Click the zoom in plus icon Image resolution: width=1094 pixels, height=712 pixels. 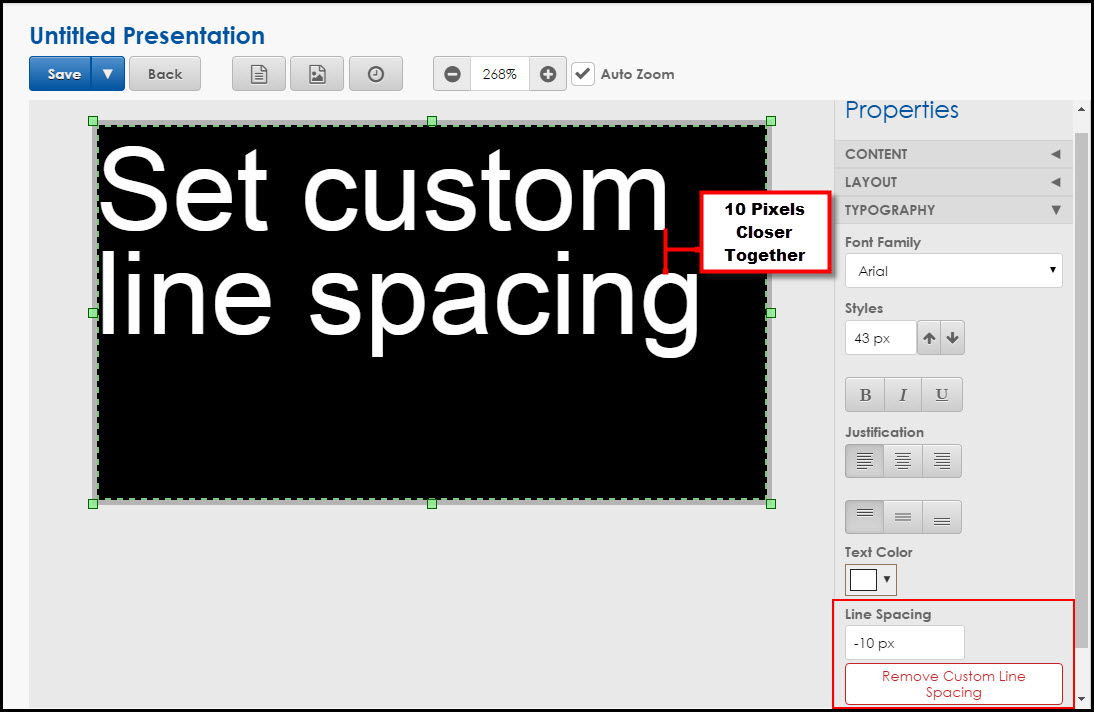(x=546, y=73)
